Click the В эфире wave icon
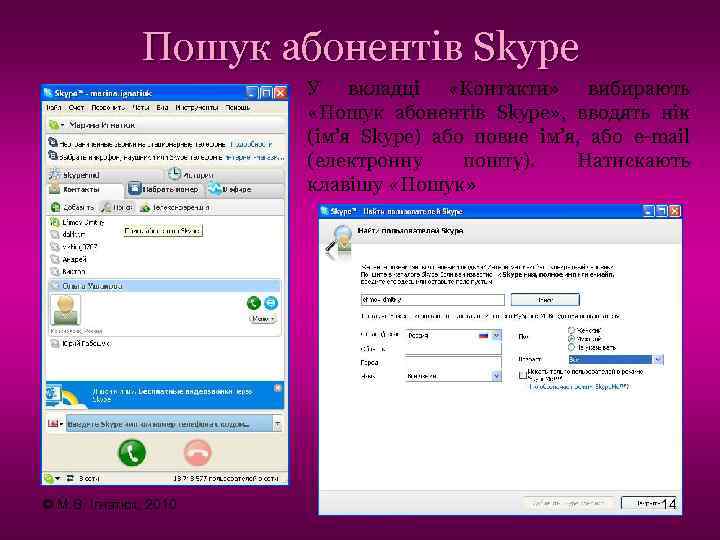 click(x=214, y=189)
